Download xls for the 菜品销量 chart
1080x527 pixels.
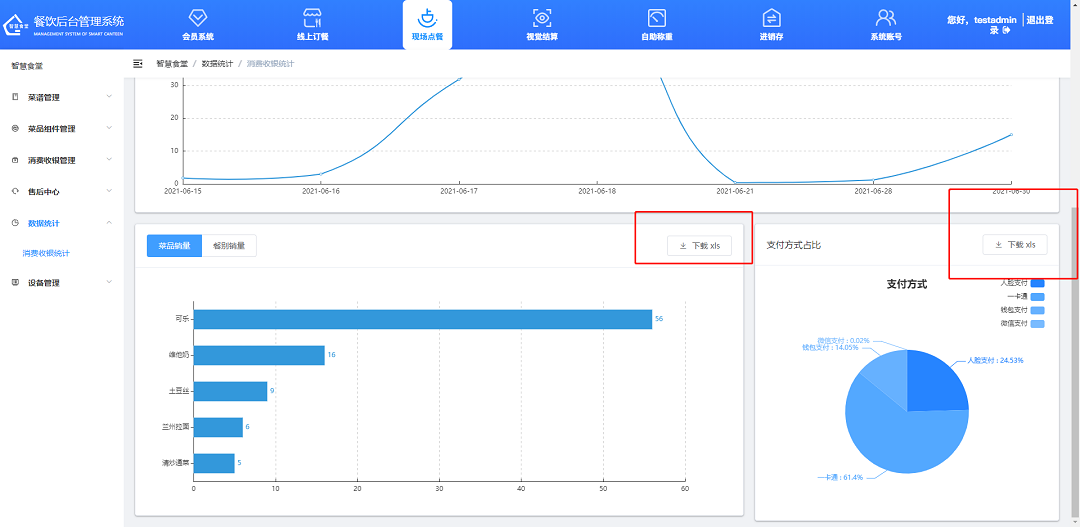click(700, 246)
